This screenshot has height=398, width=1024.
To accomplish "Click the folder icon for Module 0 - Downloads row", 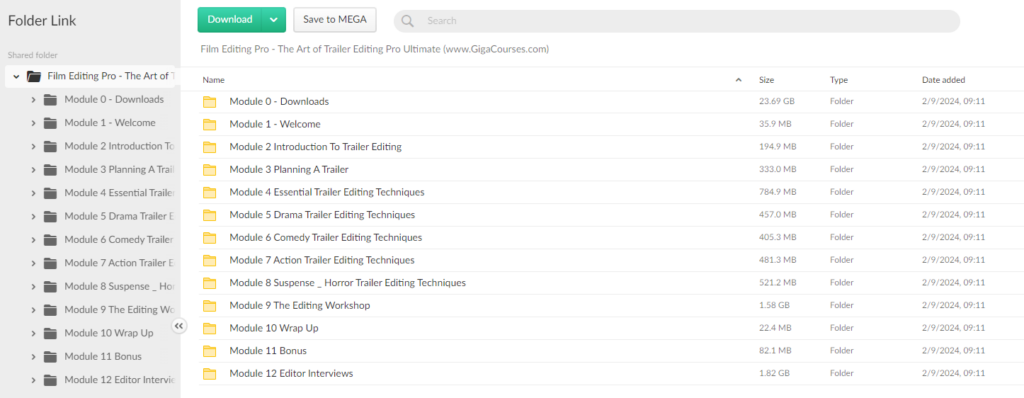I will [209, 101].
